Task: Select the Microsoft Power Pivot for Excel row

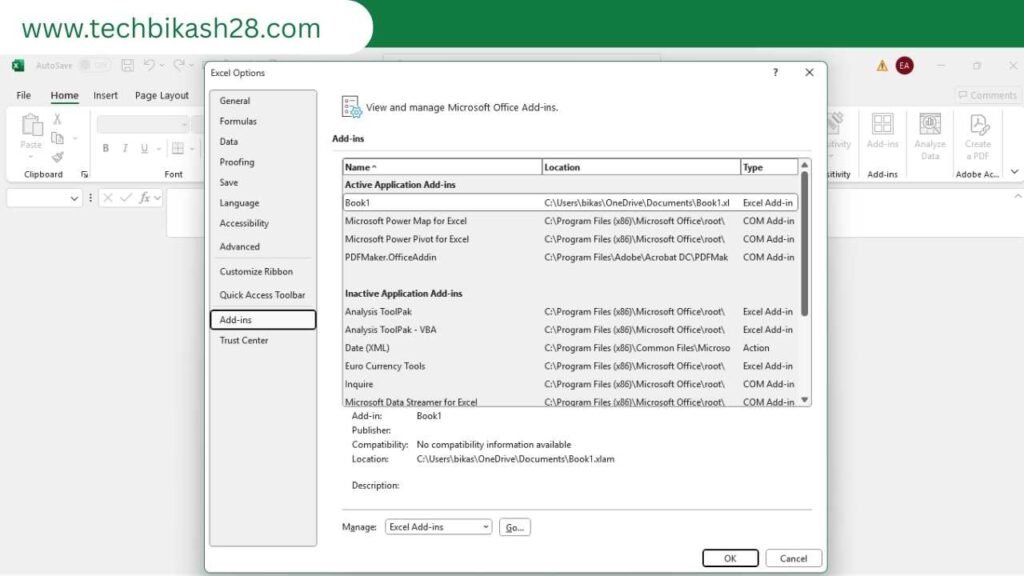Action: pyautogui.click(x=570, y=240)
